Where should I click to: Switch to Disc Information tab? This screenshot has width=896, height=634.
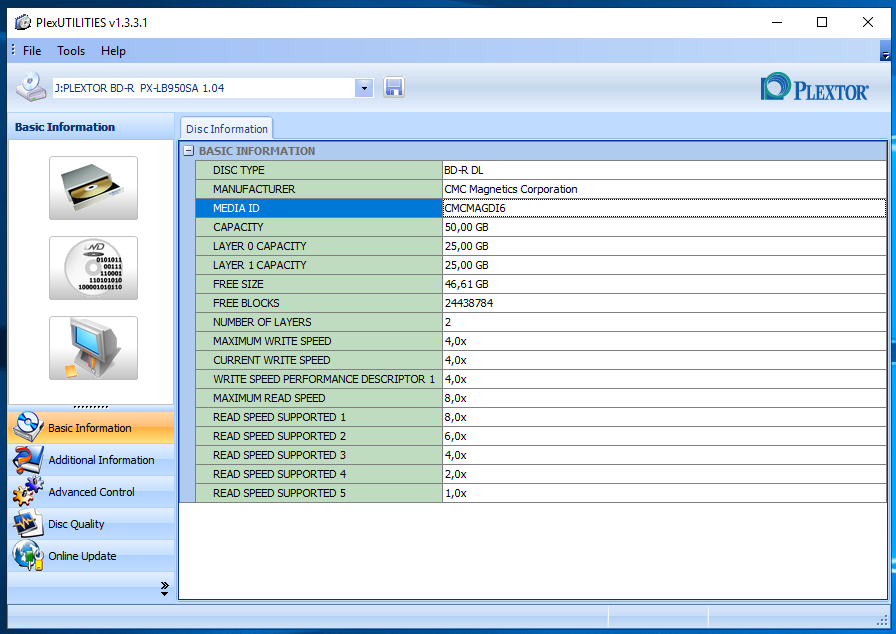[227, 129]
